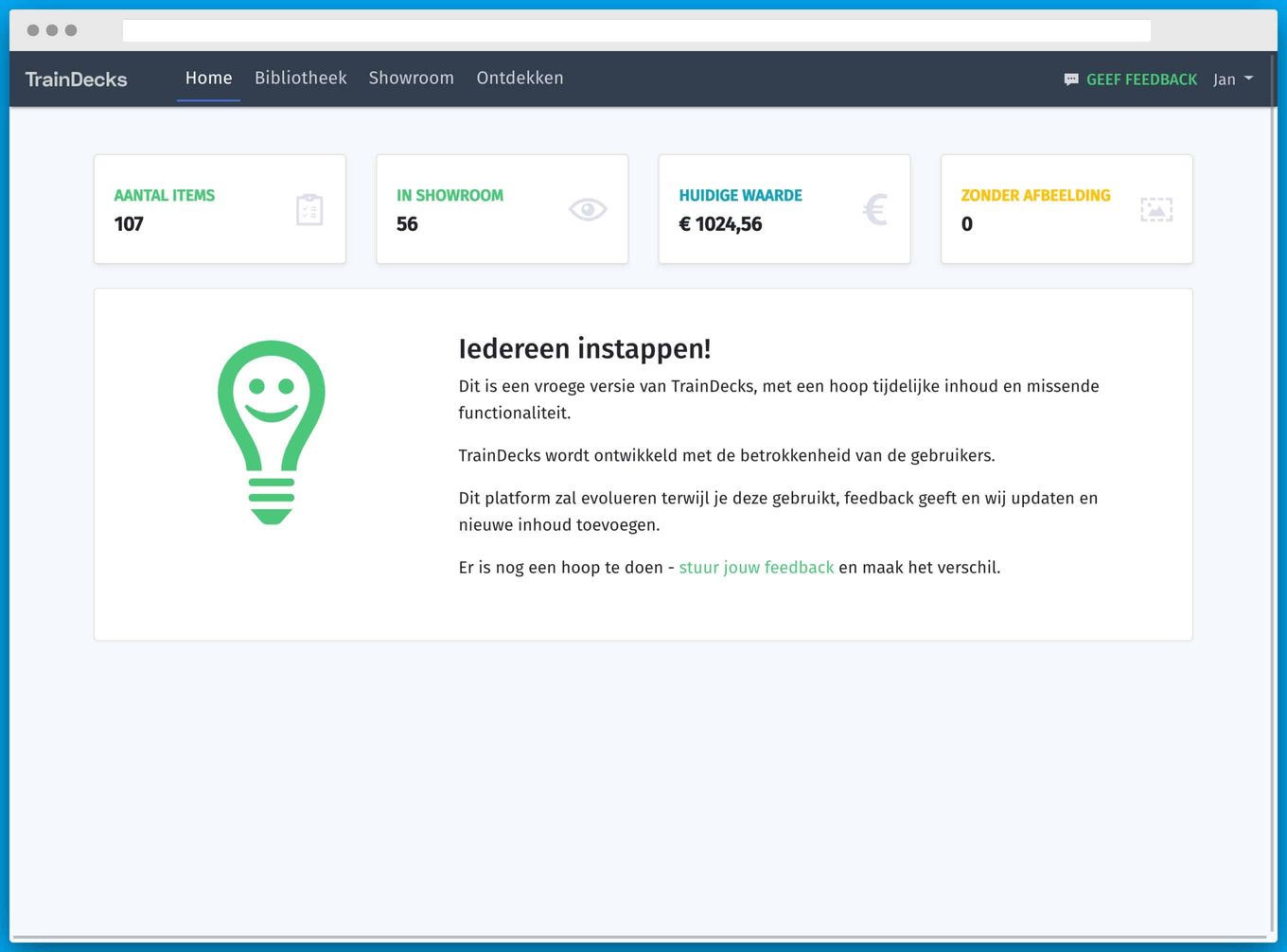
Task: Click the clipboard icon in Aantal Items card
Action: [309, 209]
